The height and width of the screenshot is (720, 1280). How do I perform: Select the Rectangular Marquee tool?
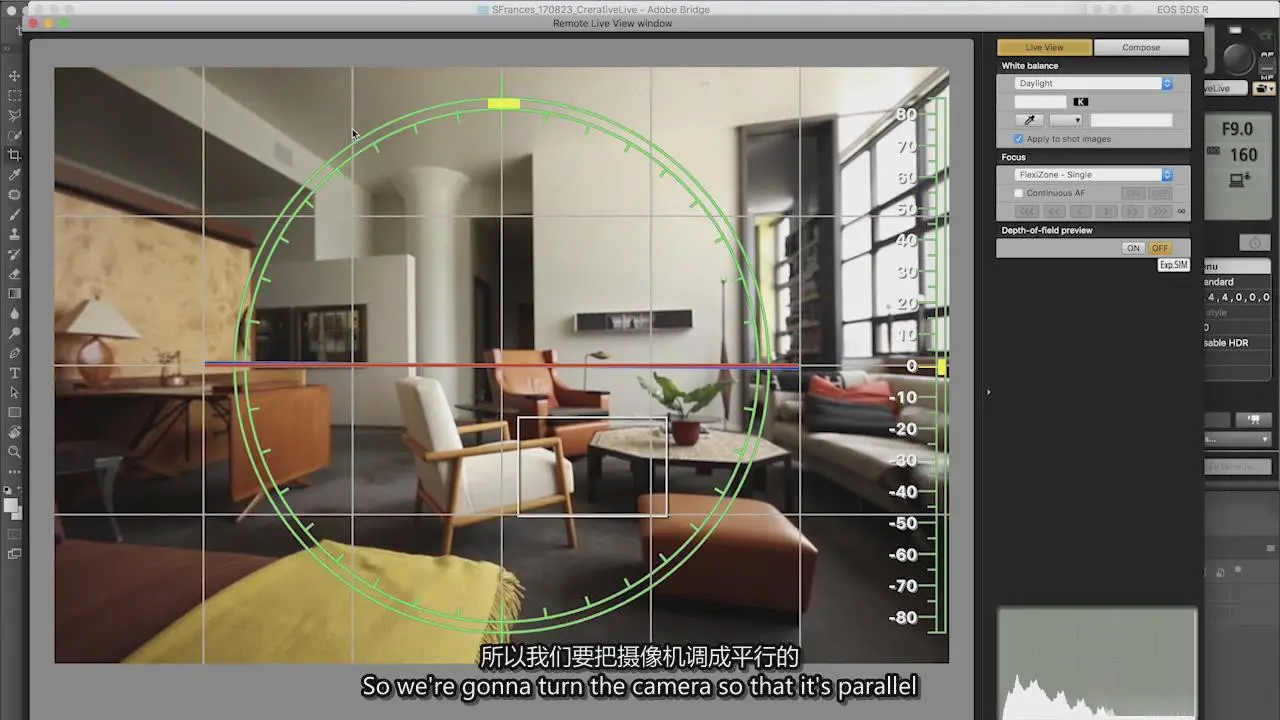point(14,96)
